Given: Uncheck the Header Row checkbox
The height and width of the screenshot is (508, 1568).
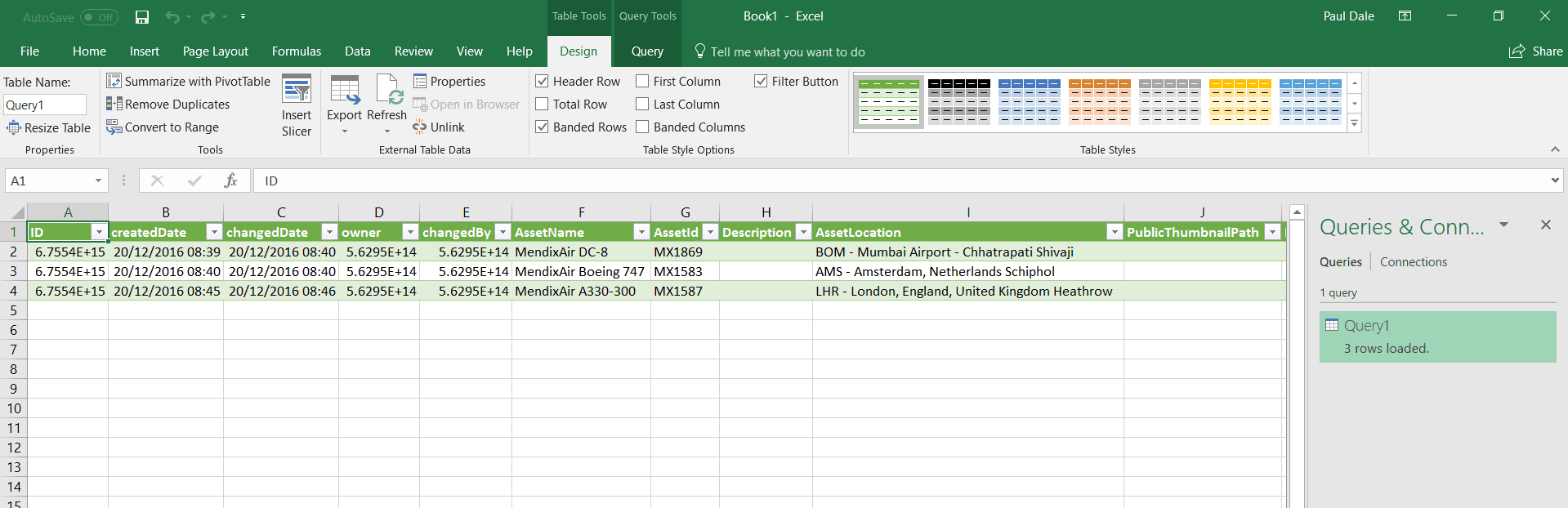Looking at the screenshot, I should [542, 81].
